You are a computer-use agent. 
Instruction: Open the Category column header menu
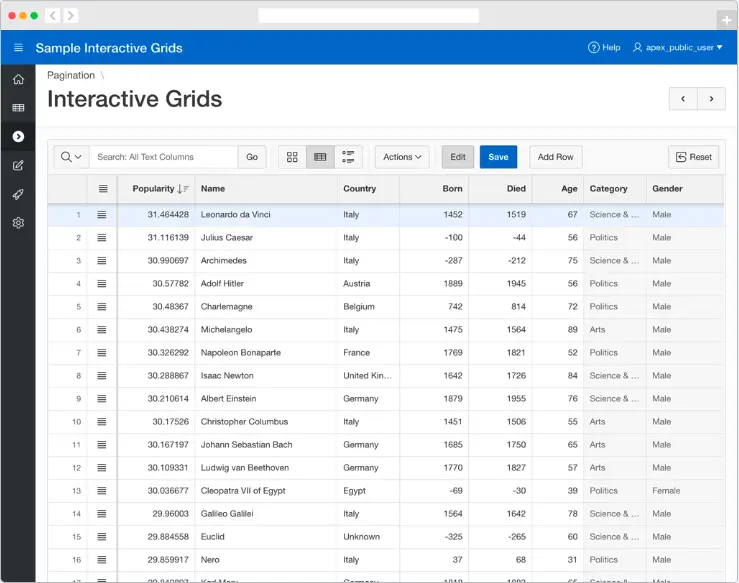pyautogui.click(x=615, y=189)
